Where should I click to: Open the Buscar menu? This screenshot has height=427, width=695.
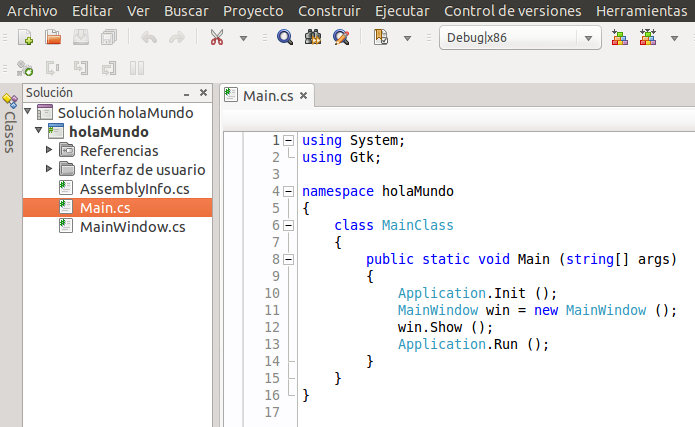pos(186,11)
